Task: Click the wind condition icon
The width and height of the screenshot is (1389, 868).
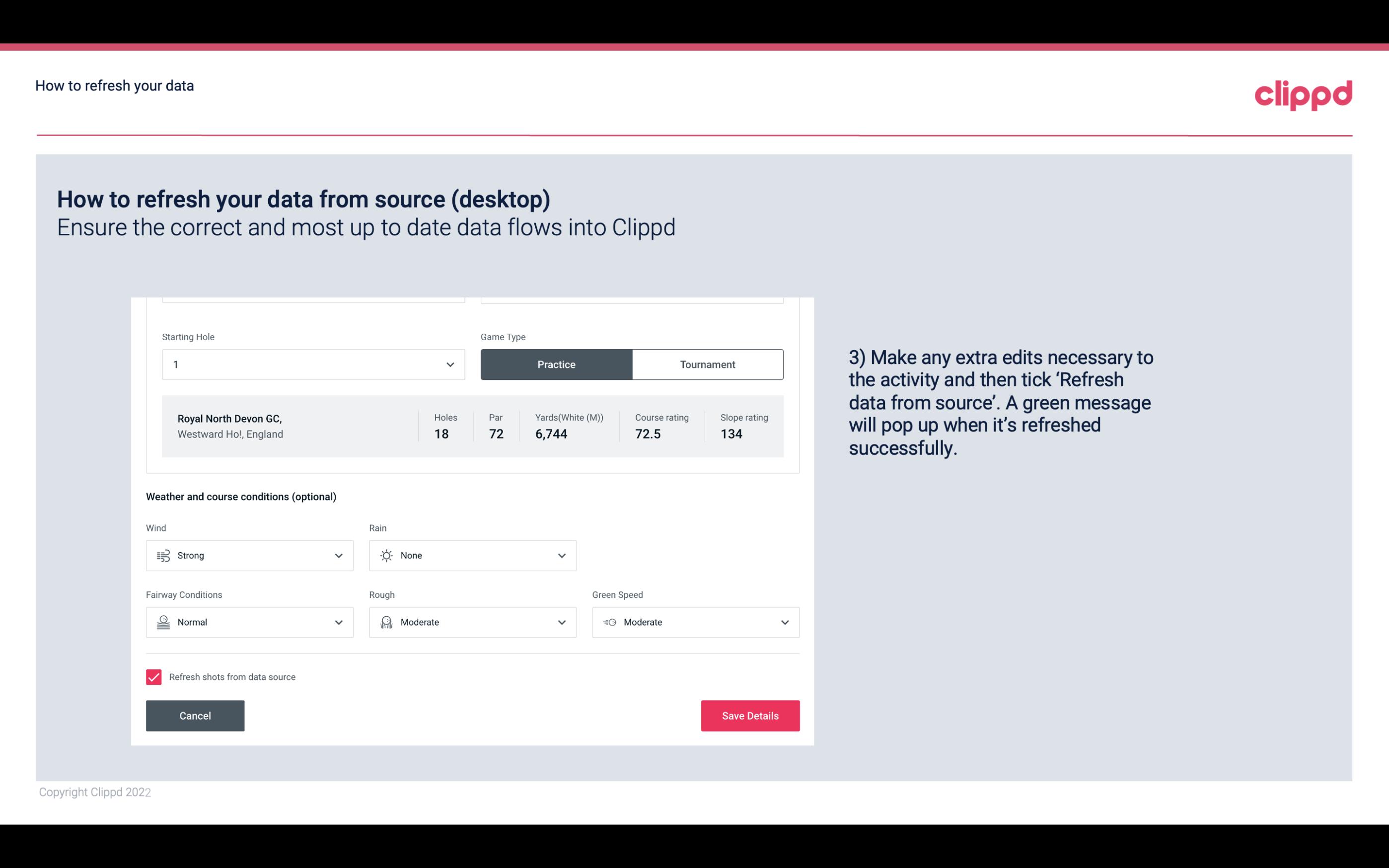Action: point(162,555)
